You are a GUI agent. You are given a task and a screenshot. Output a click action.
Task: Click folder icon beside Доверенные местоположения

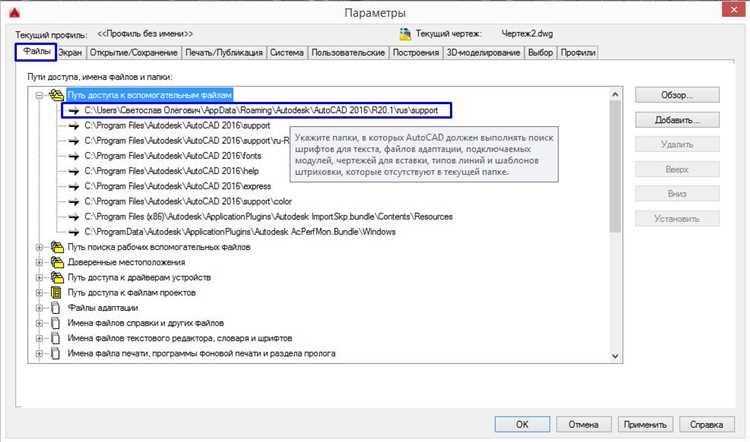pyautogui.click(x=57, y=262)
